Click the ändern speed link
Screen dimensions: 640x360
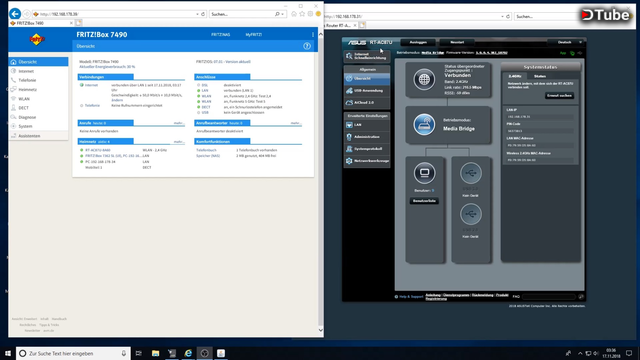pyautogui.click(x=117, y=100)
